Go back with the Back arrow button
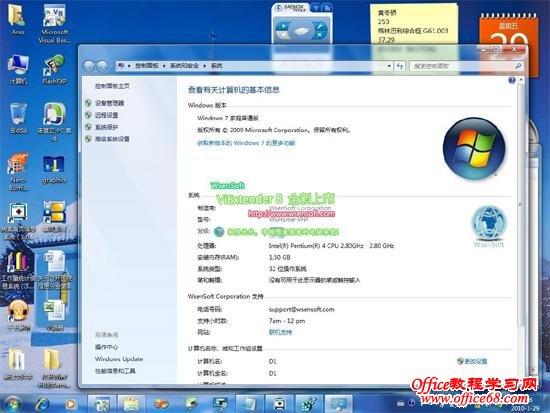The height and width of the screenshot is (413, 550). [89, 66]
